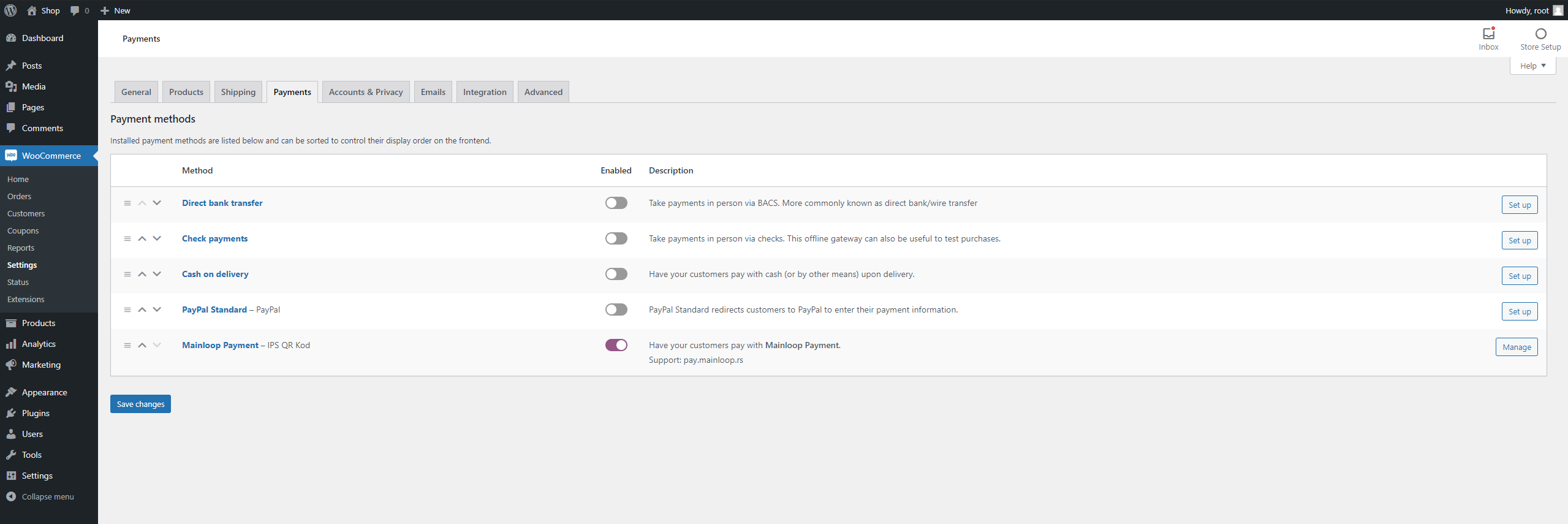Click the WordPress logo in admin bar
The image size is (1568, 524).
pyautogui.click(x=10, y=10)
